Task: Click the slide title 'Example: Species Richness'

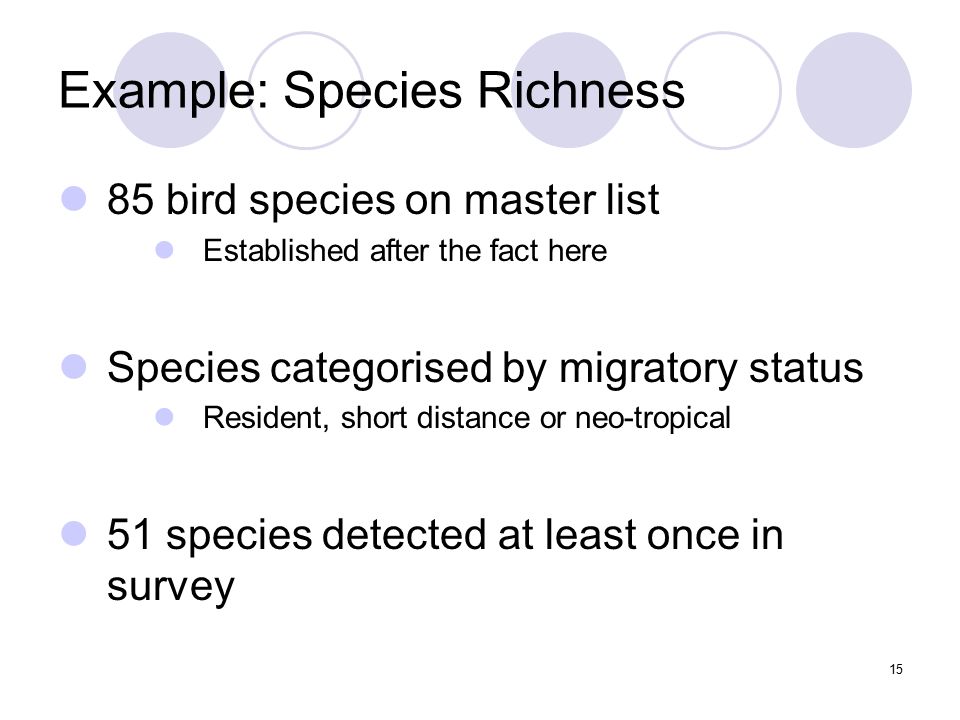Action: pyautogui.click(x=372, y=92)
